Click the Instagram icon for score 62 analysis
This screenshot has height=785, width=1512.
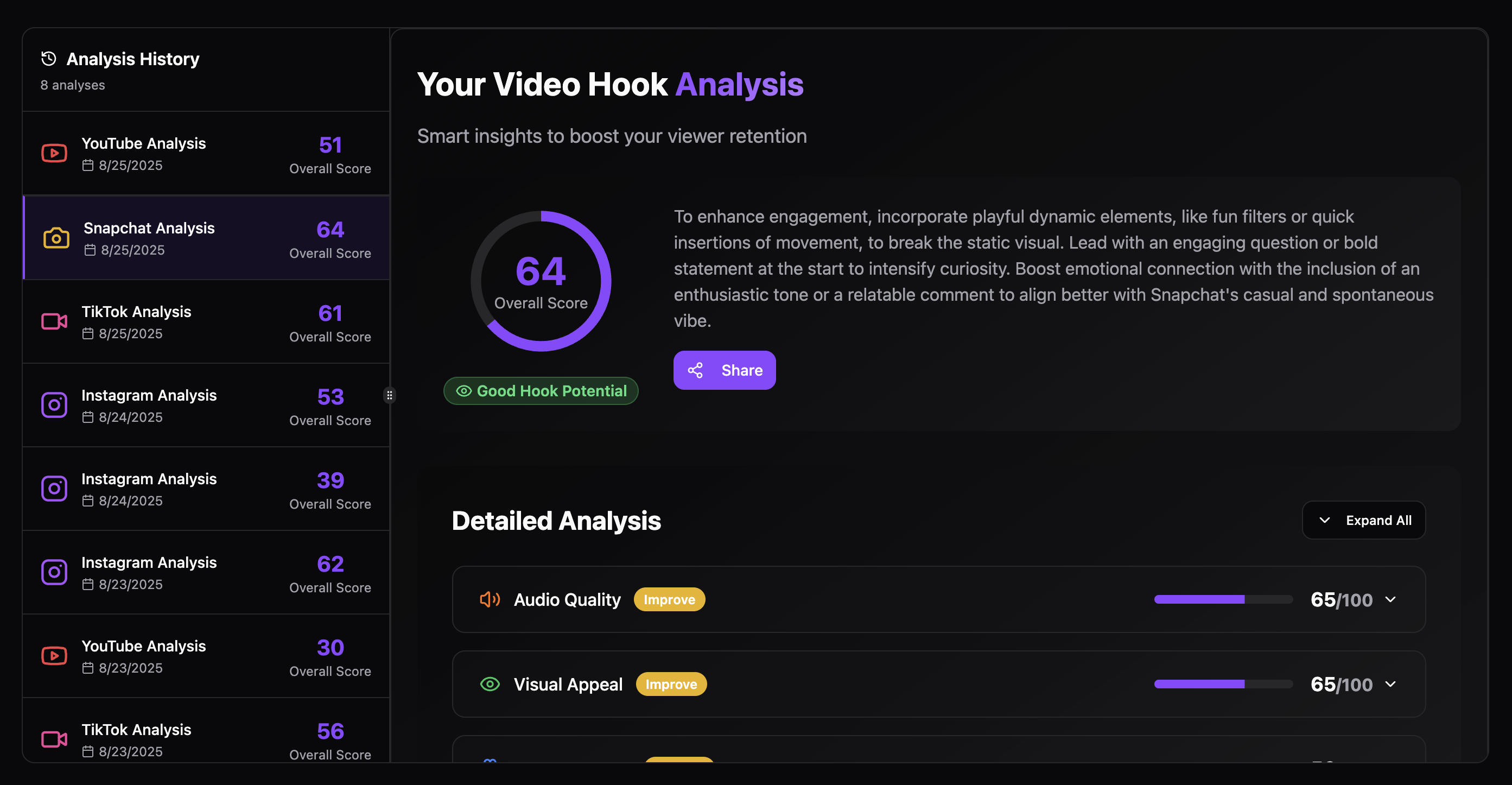point(54,572)
